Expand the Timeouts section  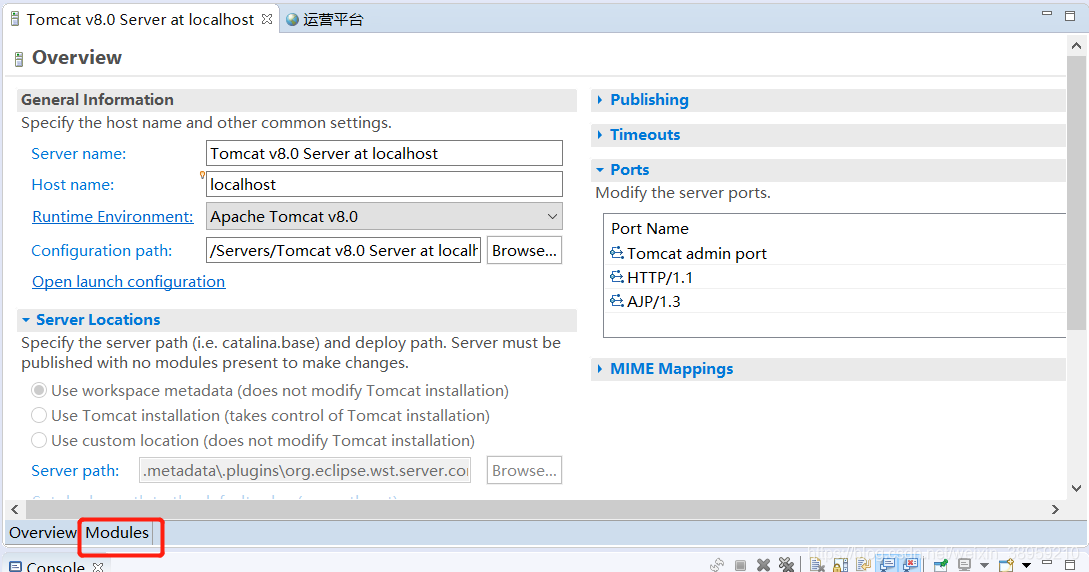[x=600, y=135]
